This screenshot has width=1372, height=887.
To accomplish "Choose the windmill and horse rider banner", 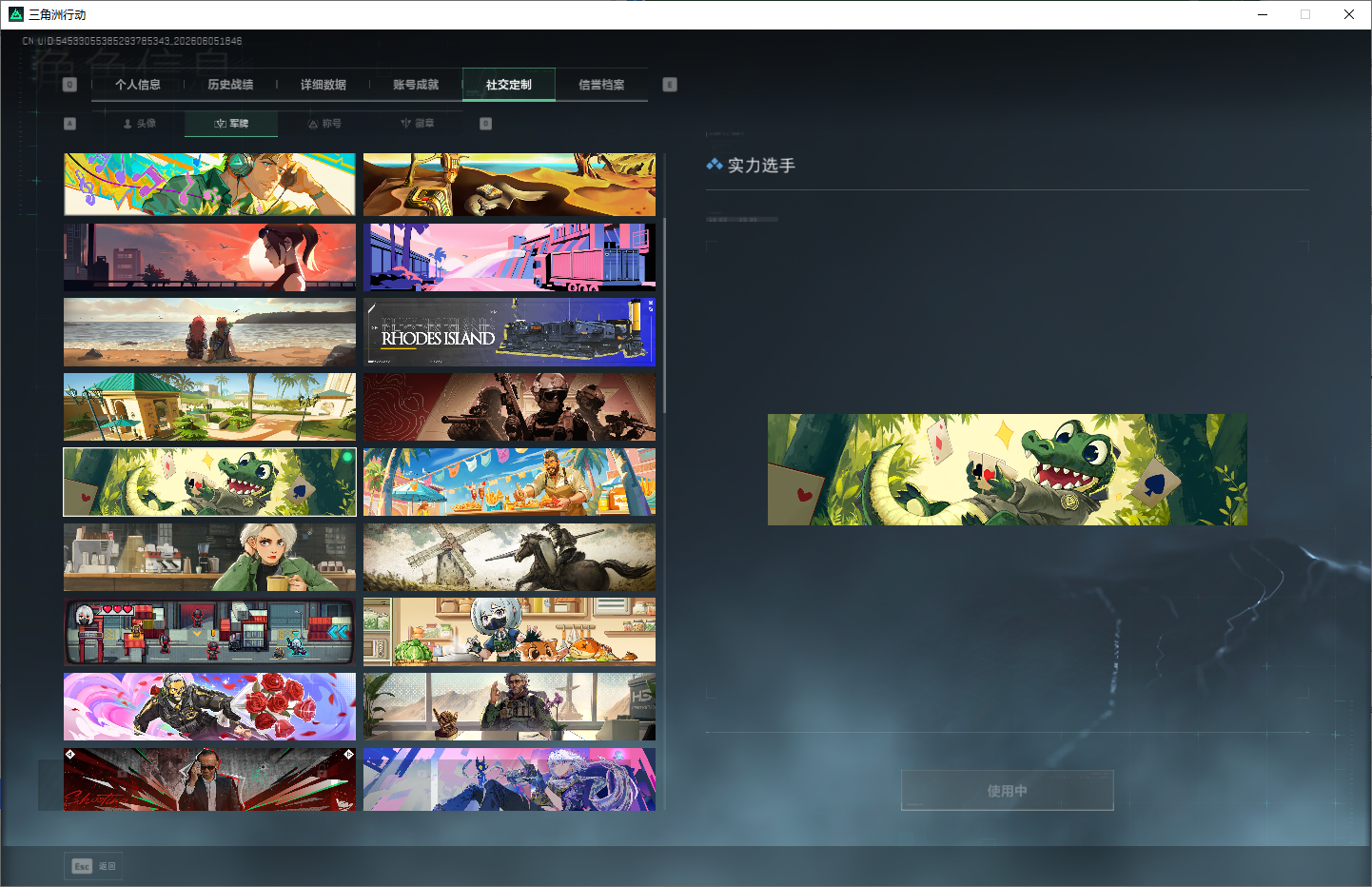I will tap(509, 557).
